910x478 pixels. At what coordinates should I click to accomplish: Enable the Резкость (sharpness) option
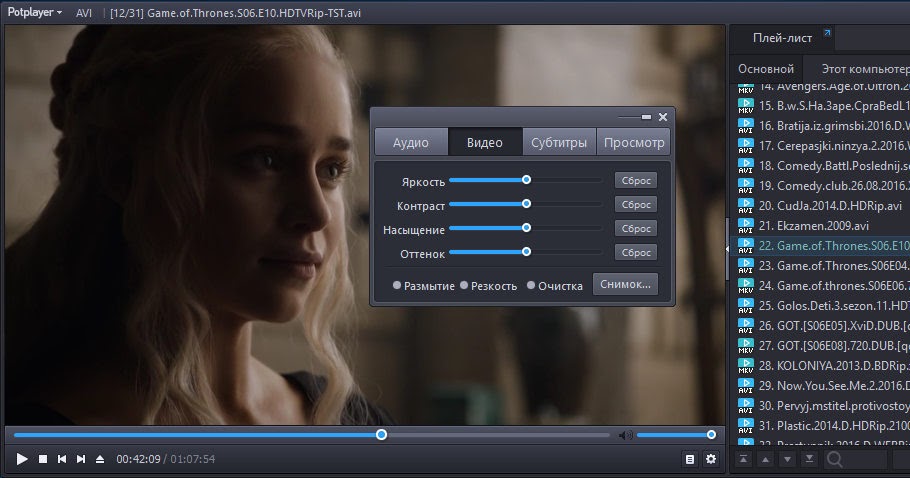464,286
